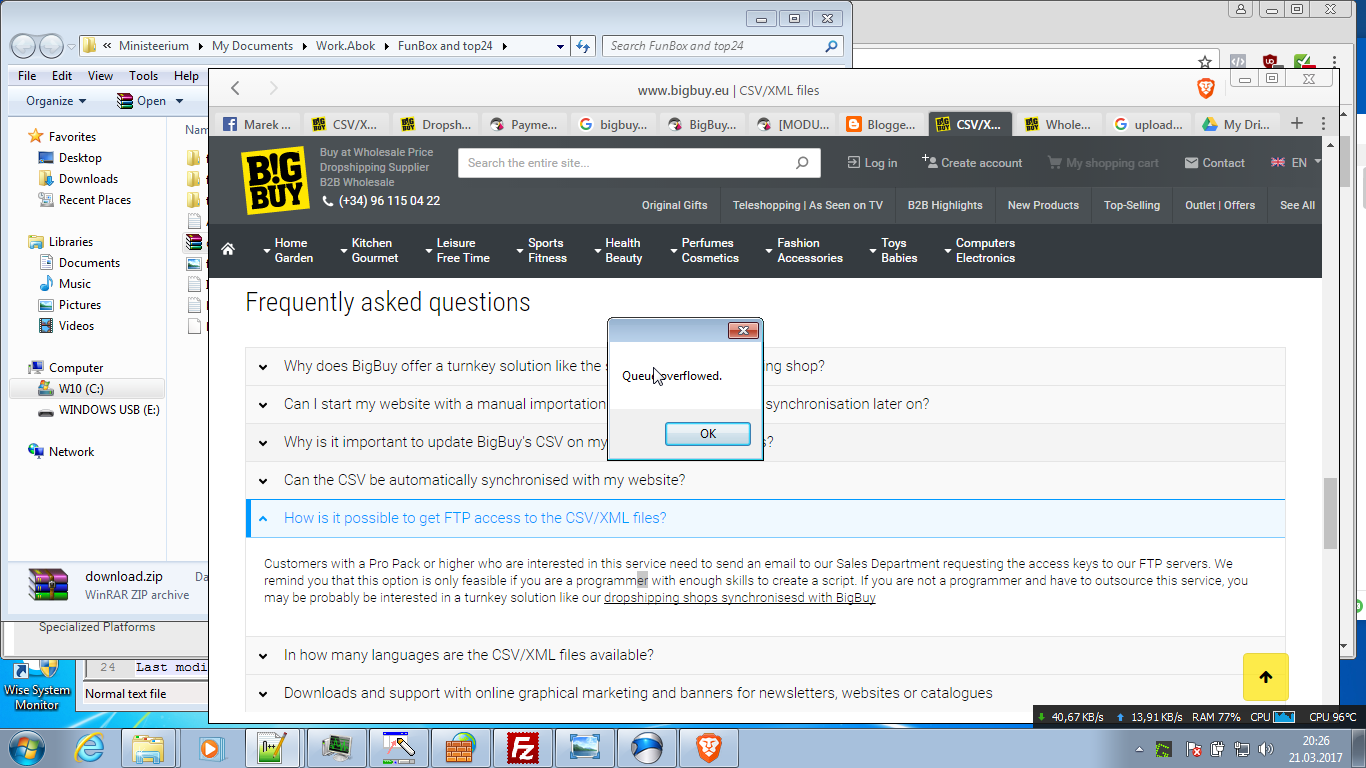Click the taskbar clock showing 20:26
The image size is (1366, 768).
click(x=1317, y=749)
